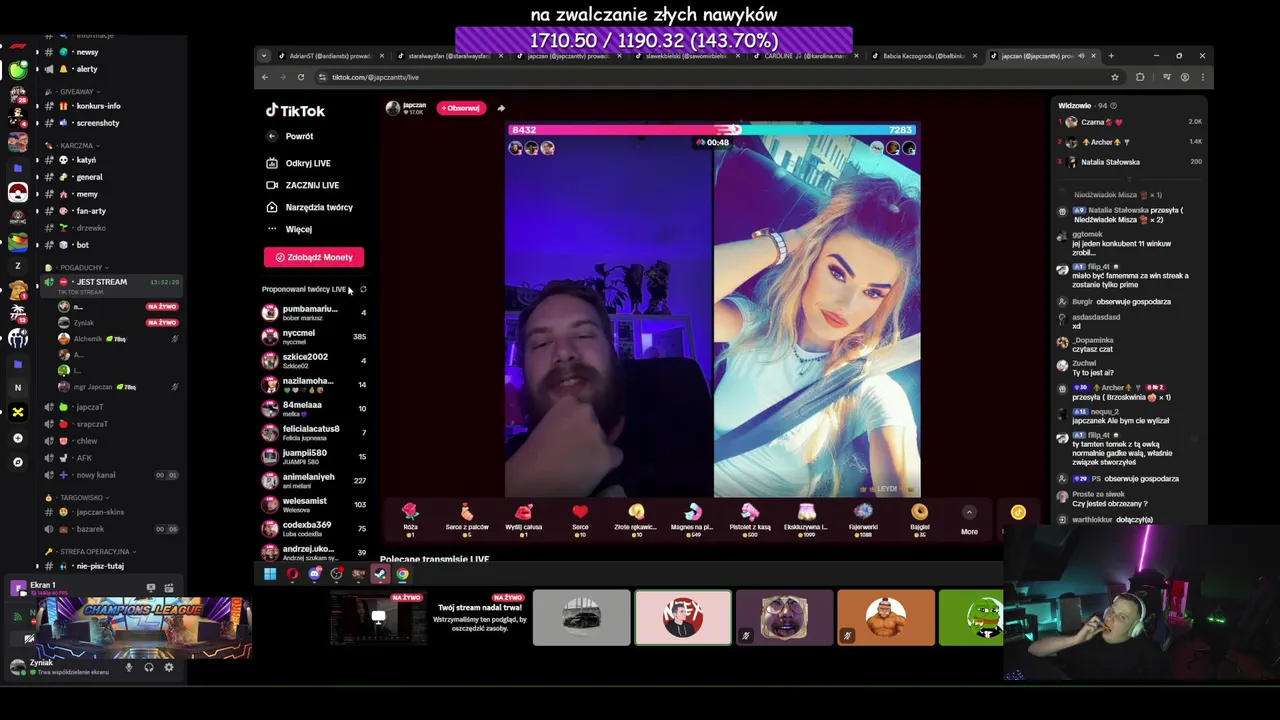Select the Z server icon in Discord
Image resolution: width=1280 pixels, height=720 pixels.
click(x=18, y=266)
